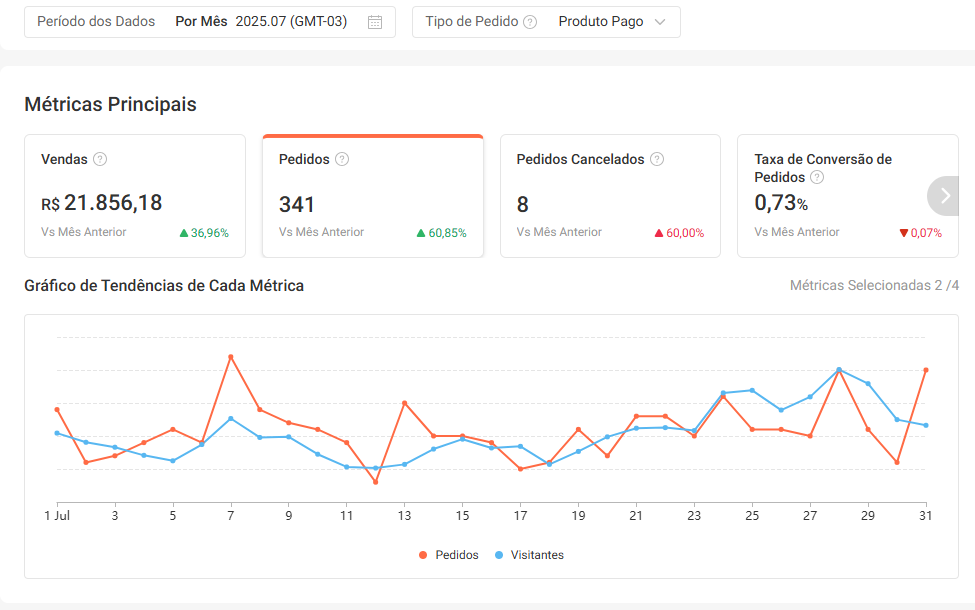Select the Pedidos metric card

point(372,196)
